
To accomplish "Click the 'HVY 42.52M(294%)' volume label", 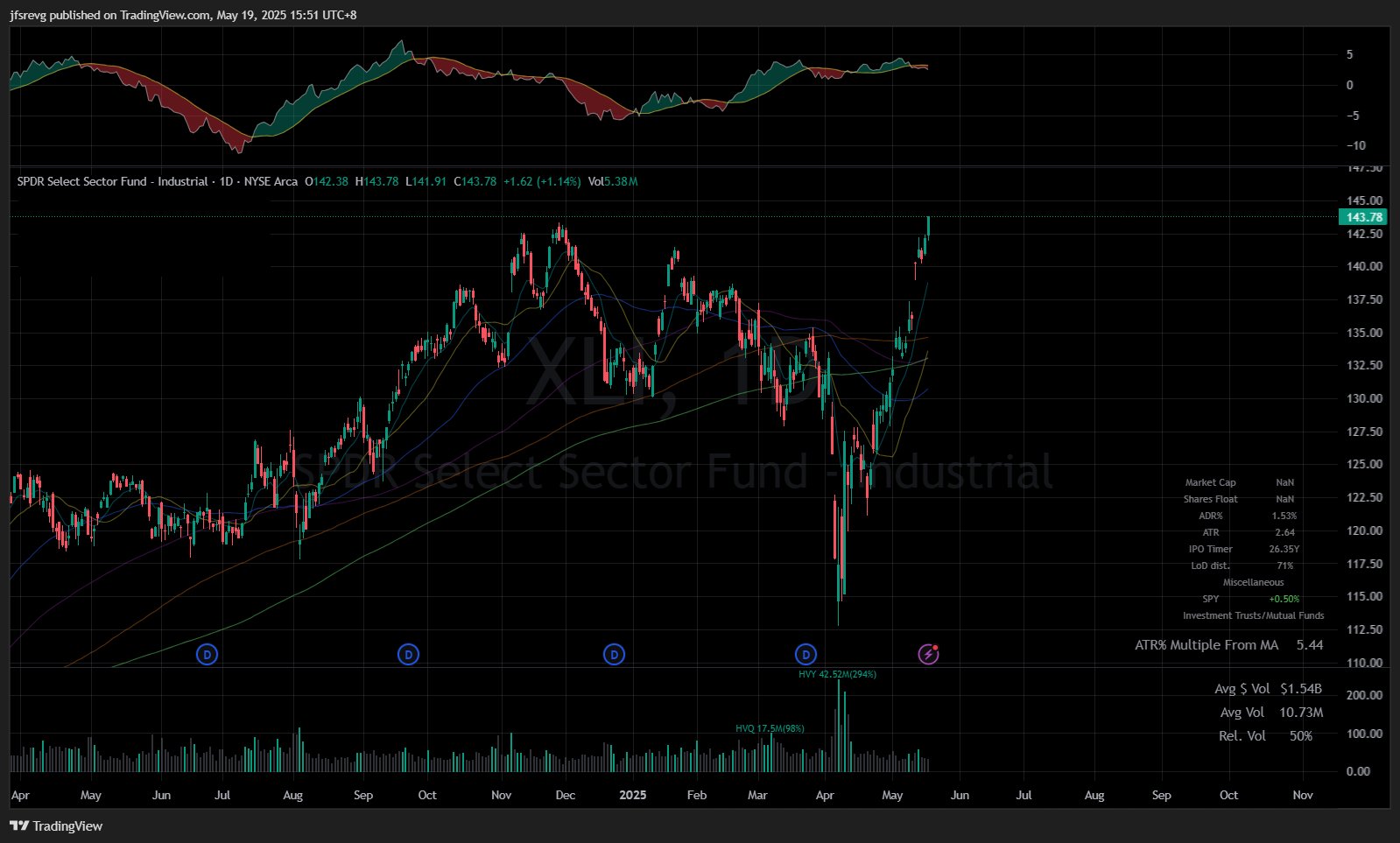I will tap(837, 675).
